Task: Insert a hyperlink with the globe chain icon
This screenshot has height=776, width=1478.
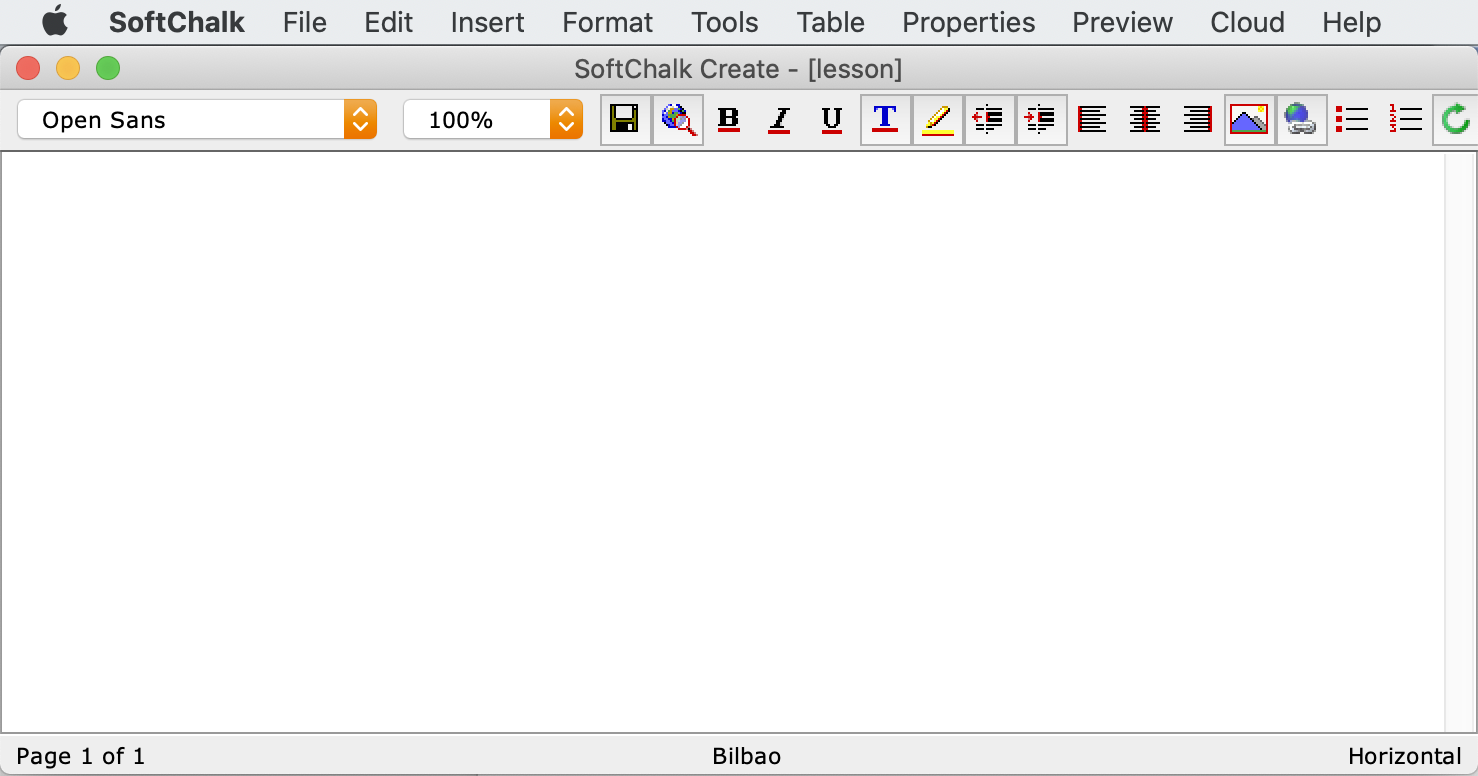Action: pyautogui.click(x=1301, y=120)
